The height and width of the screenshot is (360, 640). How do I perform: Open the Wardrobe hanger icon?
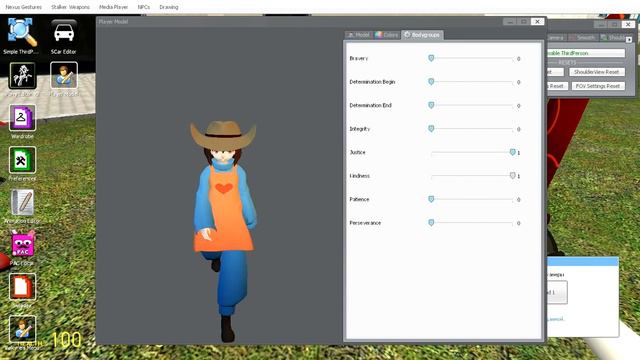pyautogui.click(x=22, y=118)
